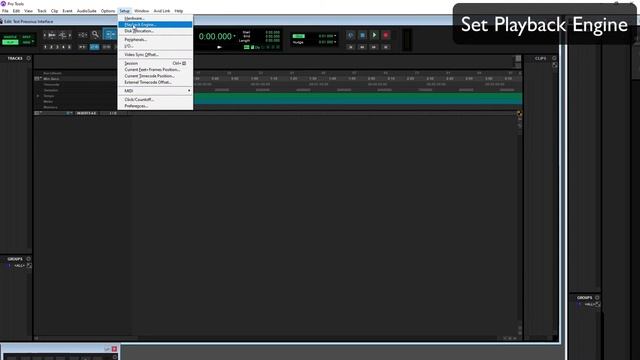The height and width of the screenshot is (360, 640).
Task: Open the AudioSuite menu
Action: click(x=87, y=11)
